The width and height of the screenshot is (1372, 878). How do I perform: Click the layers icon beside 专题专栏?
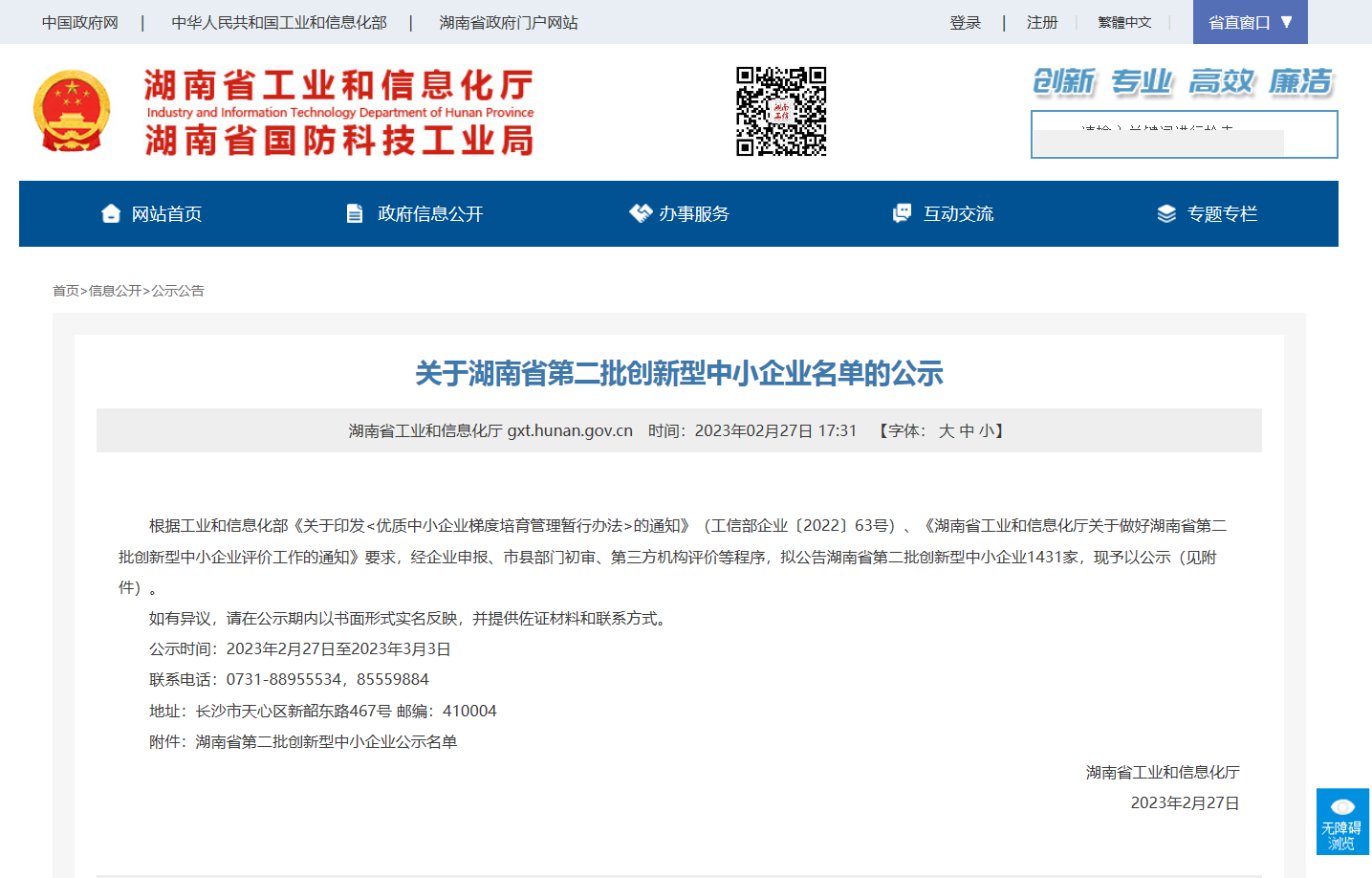1166,213
